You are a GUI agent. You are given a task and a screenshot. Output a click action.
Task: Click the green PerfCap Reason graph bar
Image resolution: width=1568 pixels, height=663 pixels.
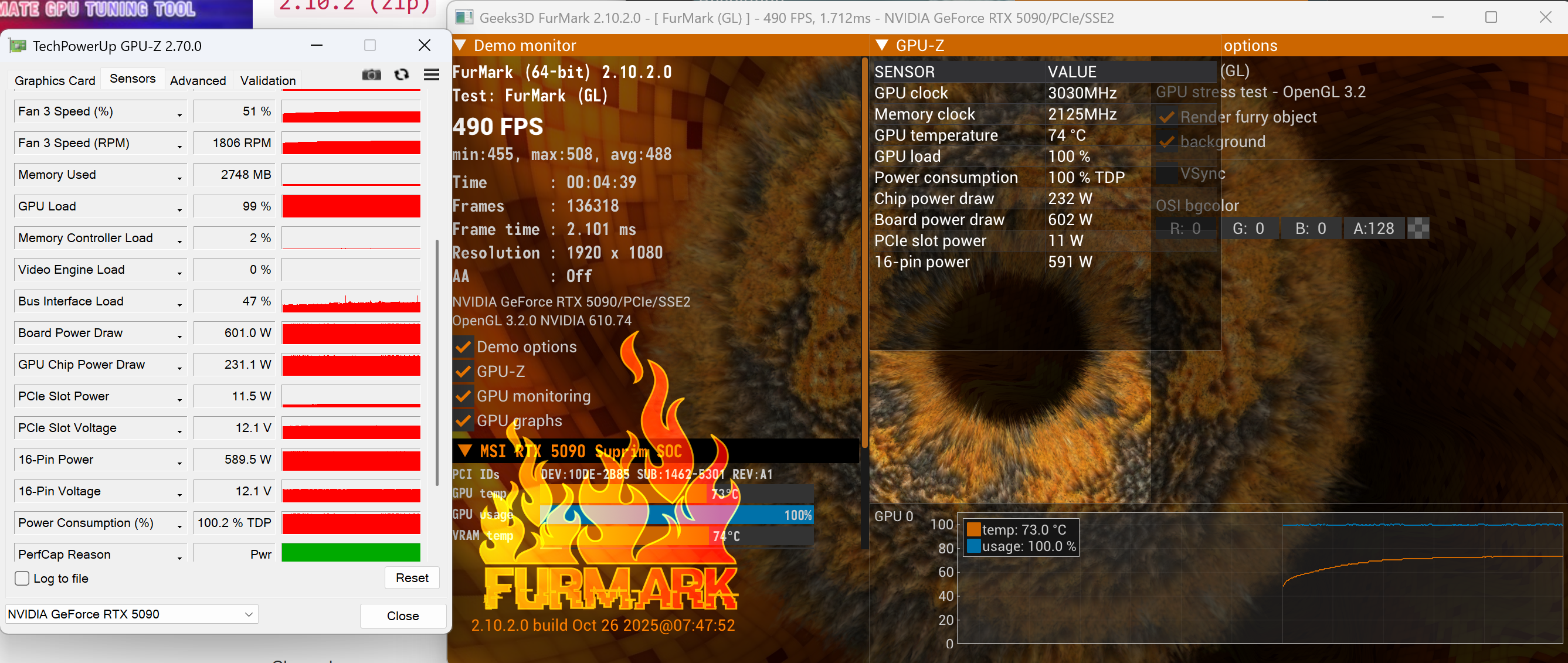click(351, 552)
